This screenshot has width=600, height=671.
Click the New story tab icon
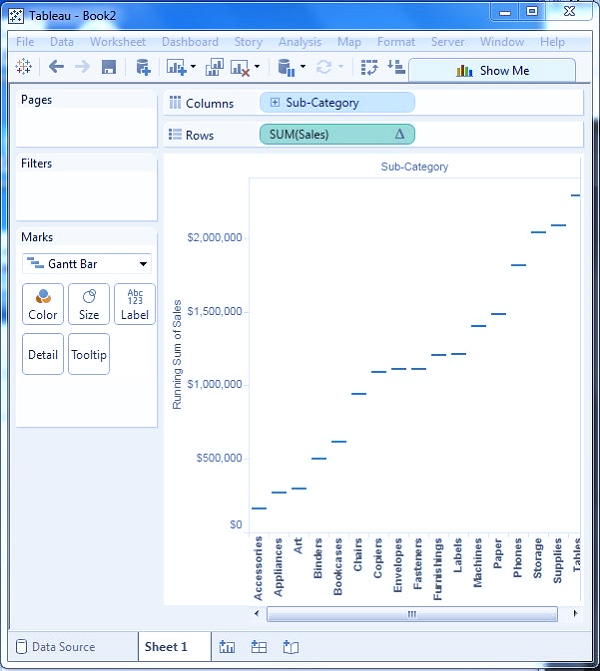(x=291, y=647)
